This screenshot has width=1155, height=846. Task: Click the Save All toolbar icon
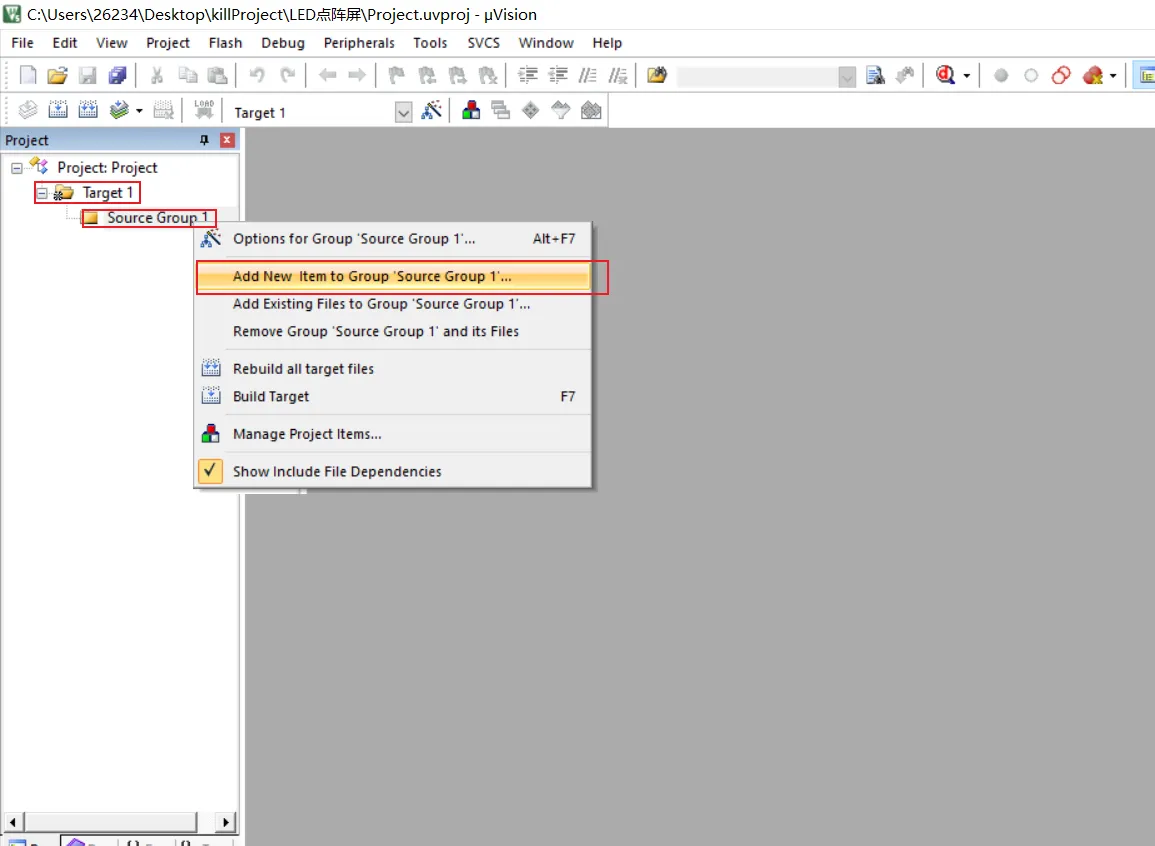[118, 75]
